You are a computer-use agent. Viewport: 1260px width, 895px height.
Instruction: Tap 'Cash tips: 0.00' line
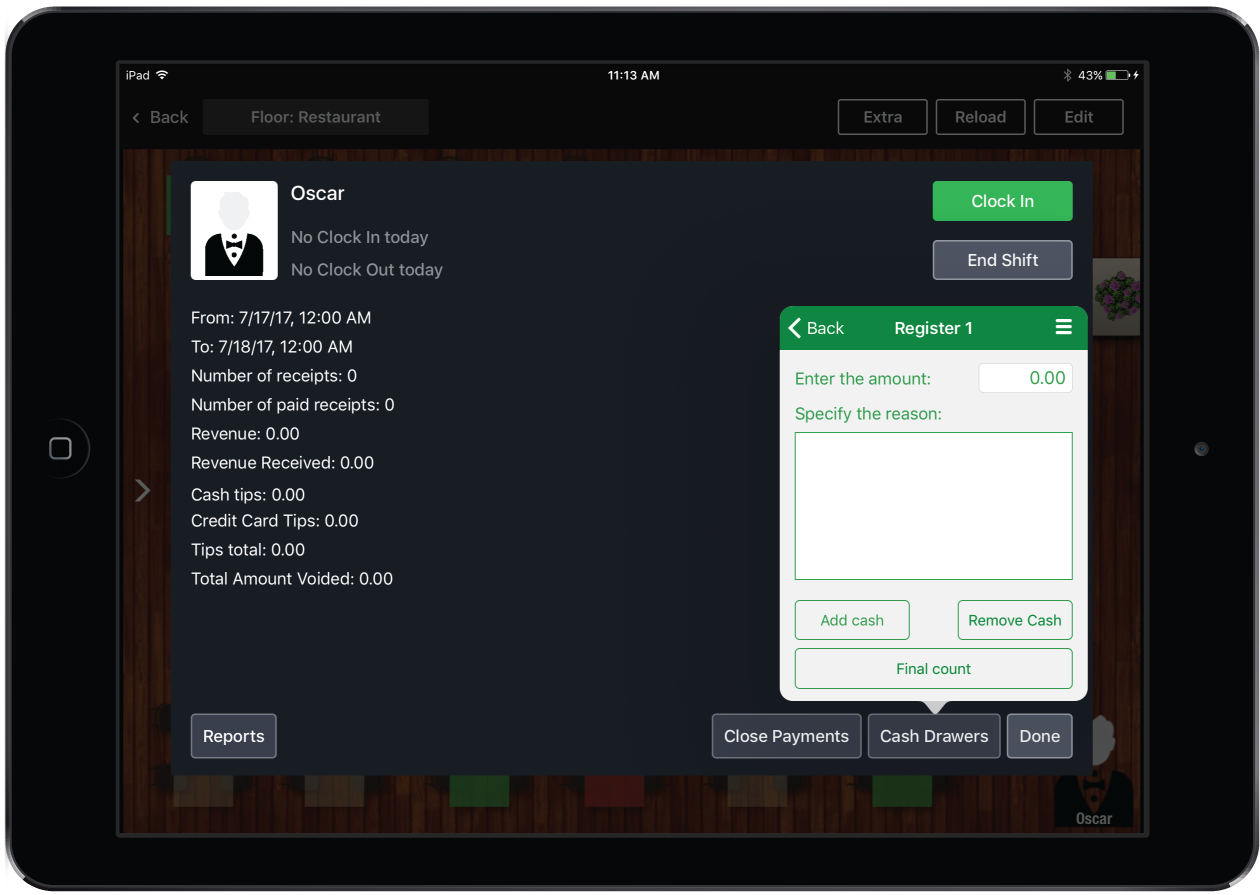[248, 495]
